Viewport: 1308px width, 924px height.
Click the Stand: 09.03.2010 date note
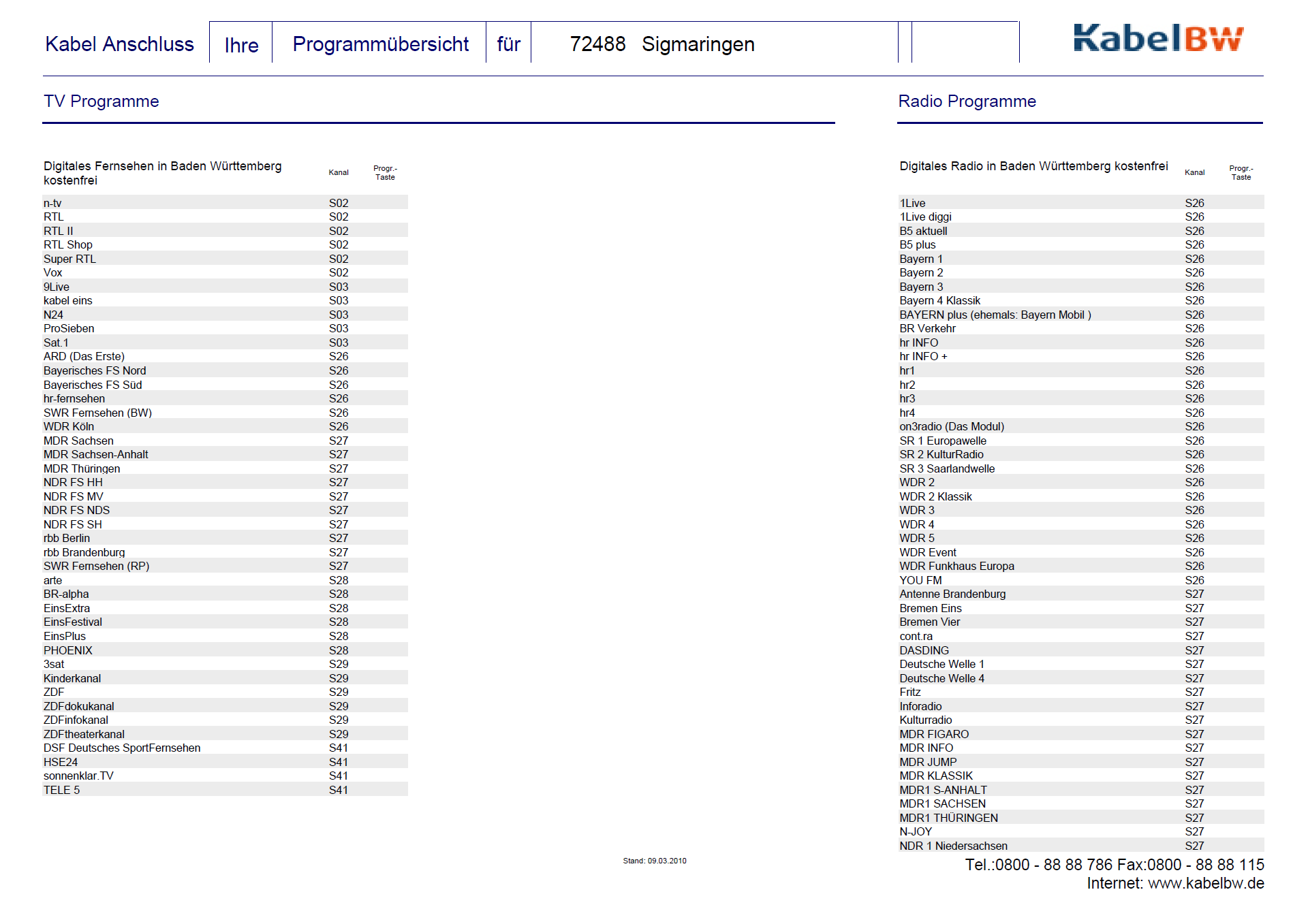pos(654,861)
